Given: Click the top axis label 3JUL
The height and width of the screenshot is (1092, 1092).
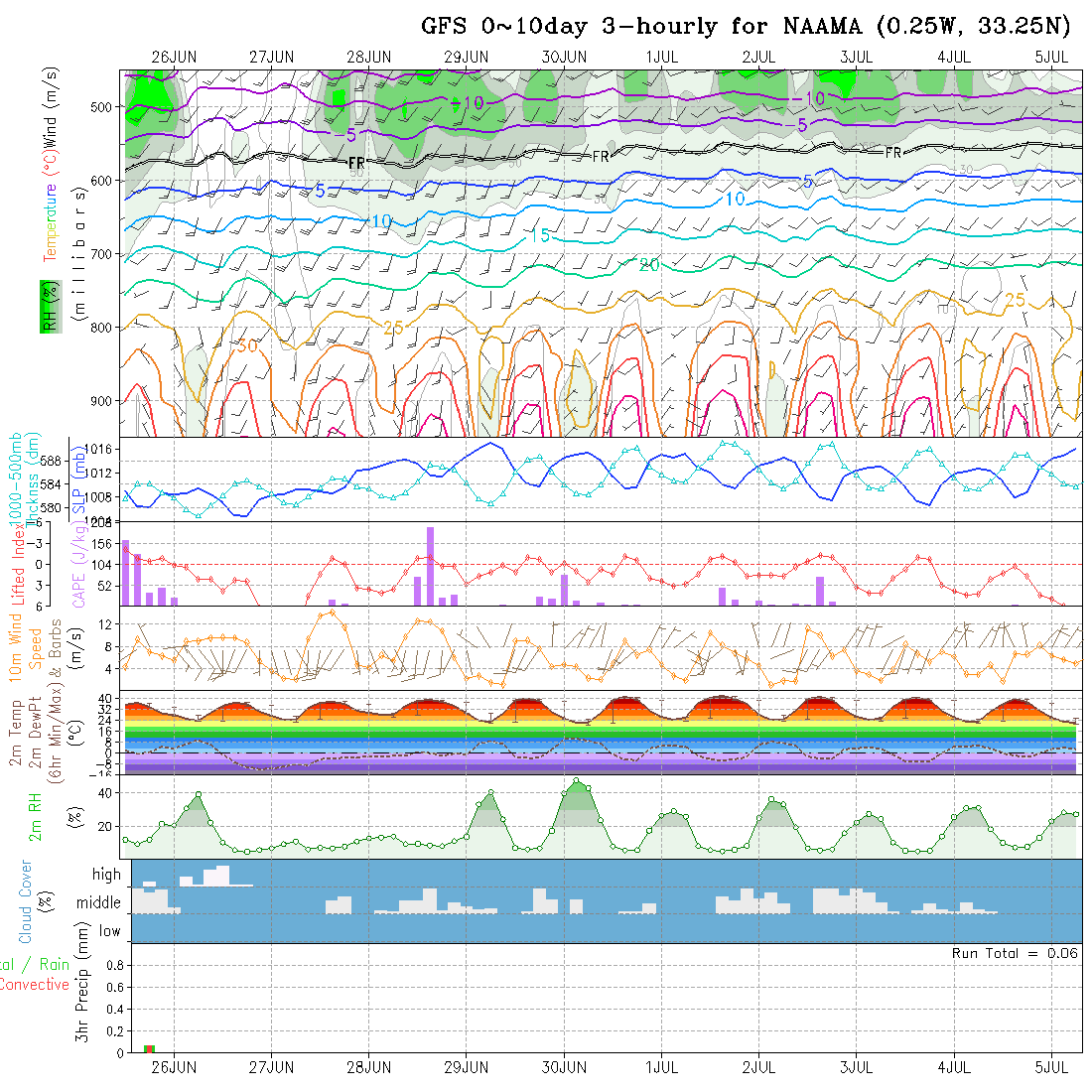Looking at the screenshot, I should [856, 58].
